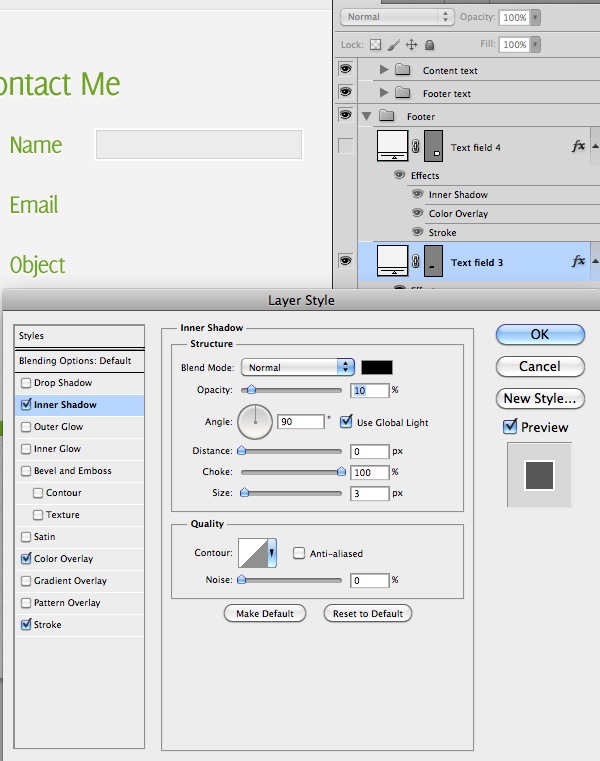
Task: Toggle lock image pixels brush icon
Action: pyautogui.click(x=394, y=45)
